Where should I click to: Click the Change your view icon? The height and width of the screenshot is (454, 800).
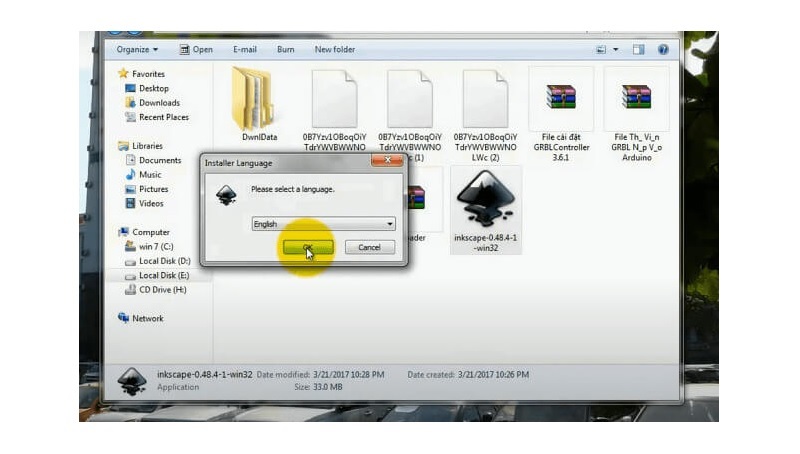coord(602,49)
